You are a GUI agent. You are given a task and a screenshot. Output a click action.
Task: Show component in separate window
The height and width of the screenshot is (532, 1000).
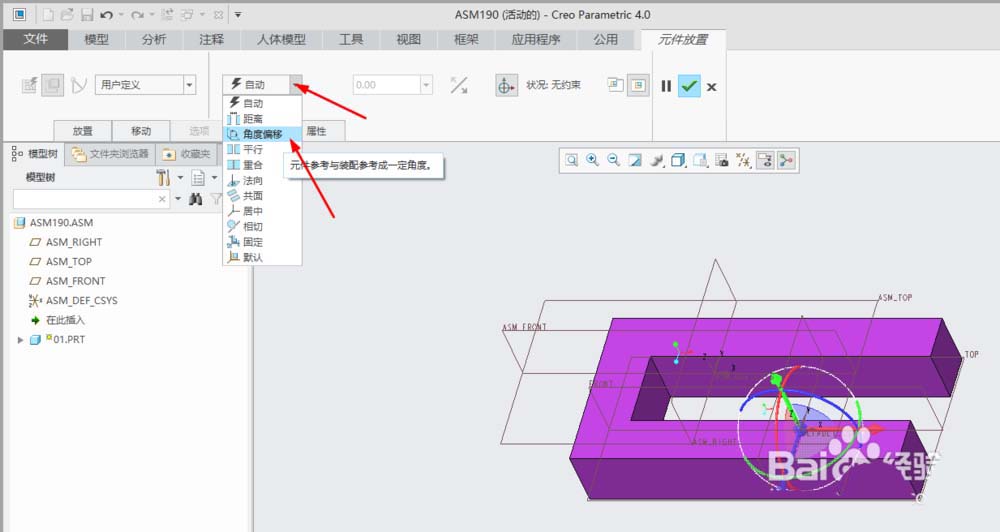point(615,85)
